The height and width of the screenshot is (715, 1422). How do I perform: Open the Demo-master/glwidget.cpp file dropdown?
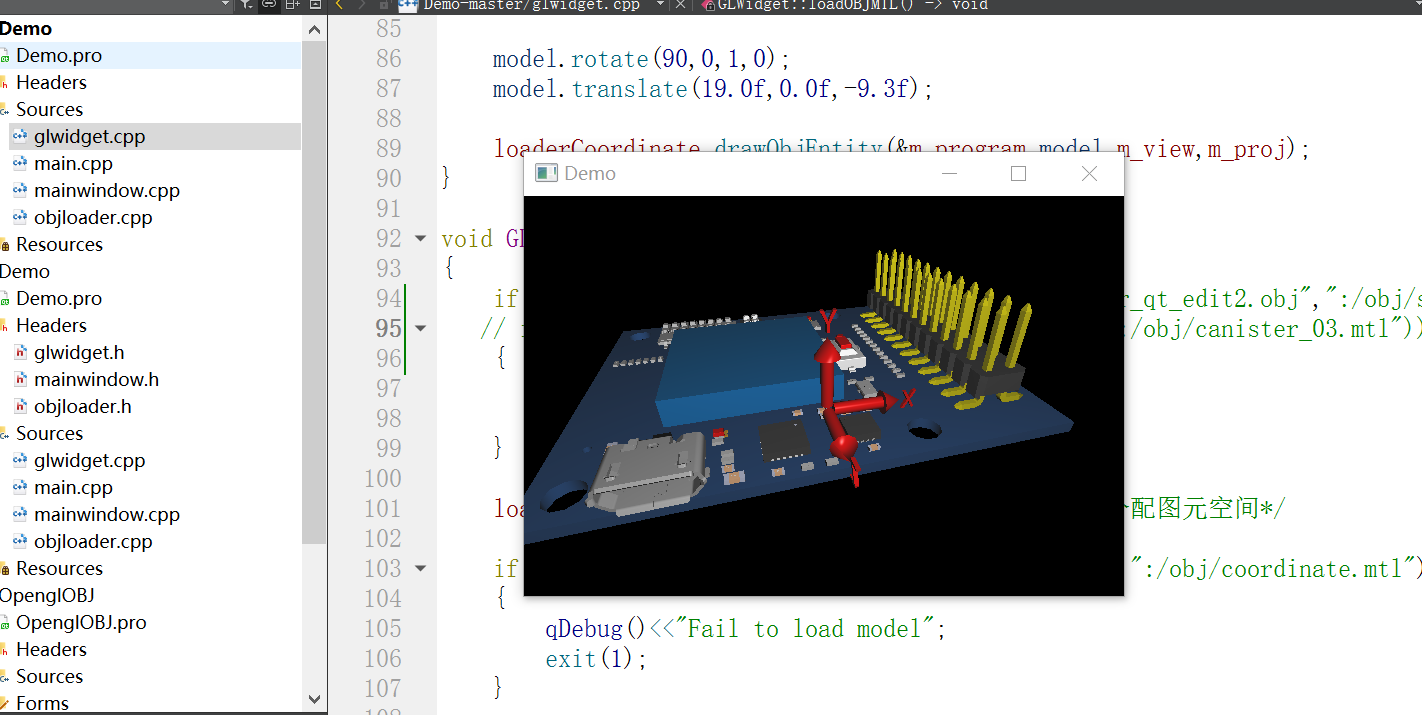(x=659, y=6)
